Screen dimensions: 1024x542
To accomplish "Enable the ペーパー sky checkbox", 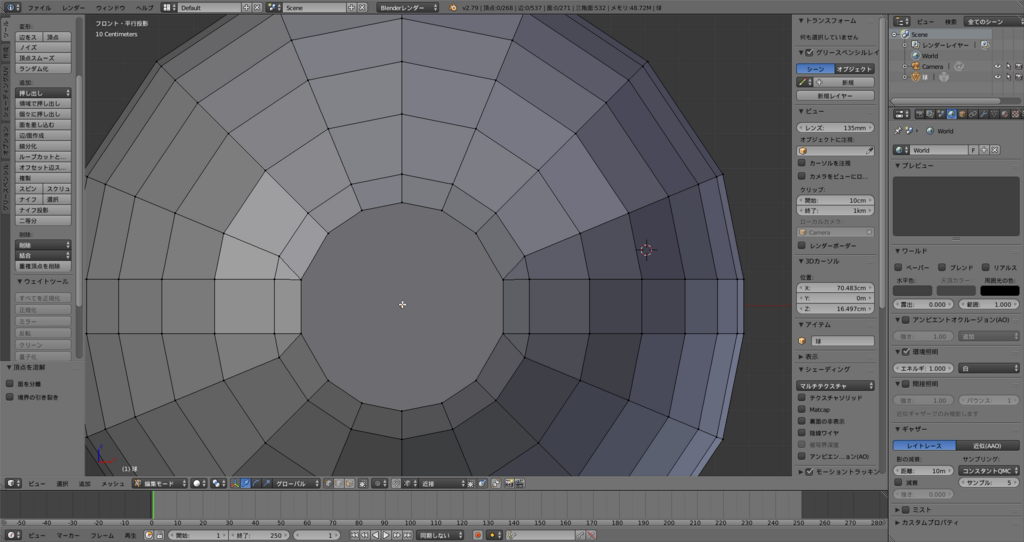I will click(x=899, y=267).
